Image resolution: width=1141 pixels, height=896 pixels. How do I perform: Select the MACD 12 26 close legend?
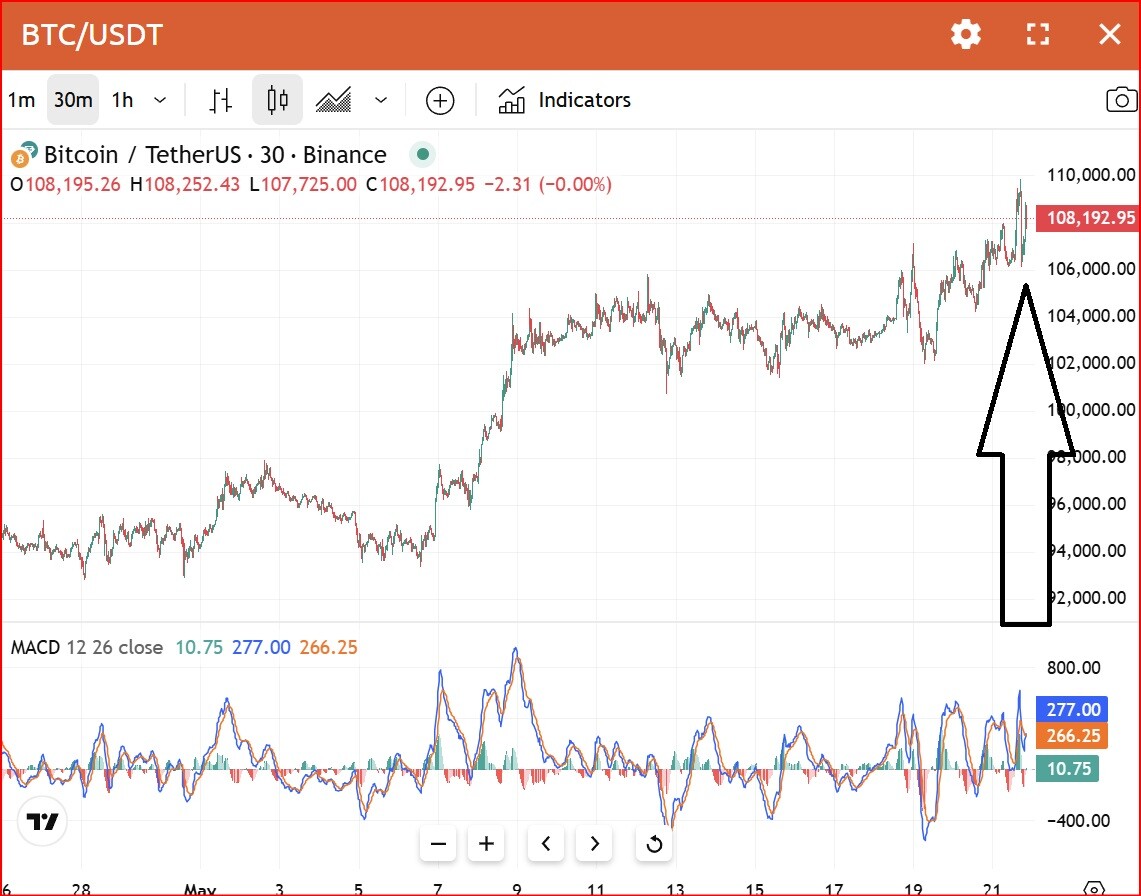(87, 647)
